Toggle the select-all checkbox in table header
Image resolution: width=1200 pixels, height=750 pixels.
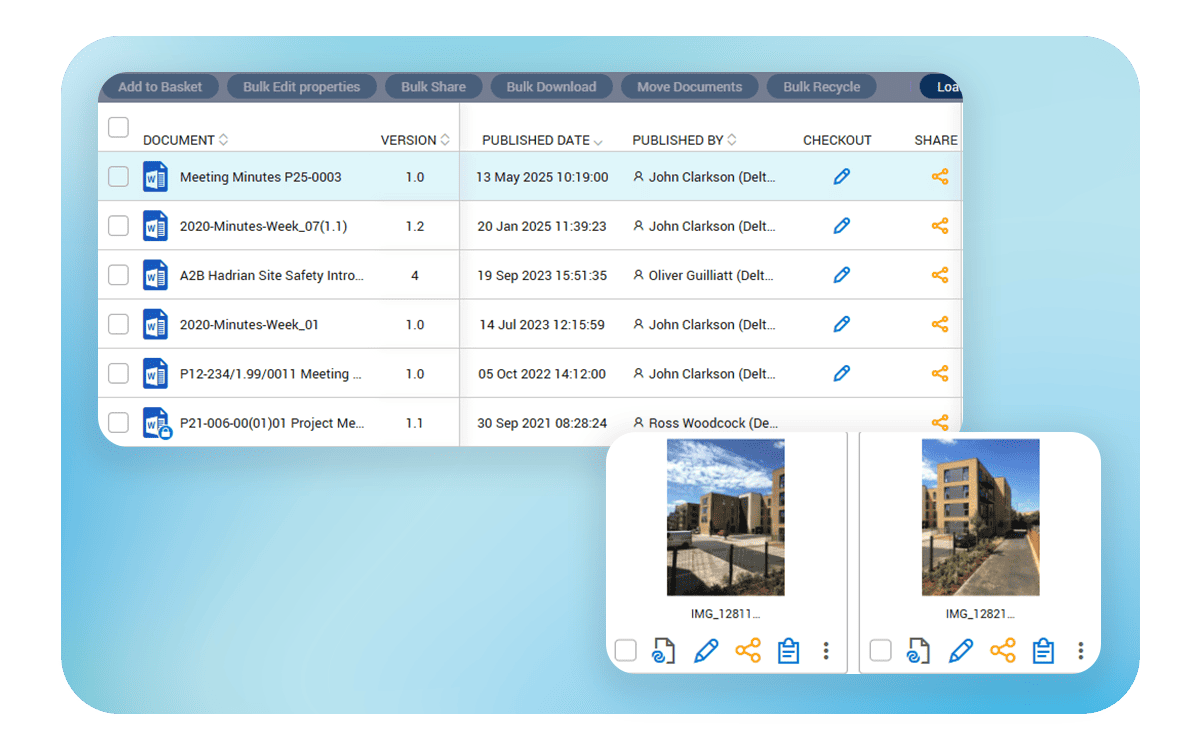(x=118, y=127)
